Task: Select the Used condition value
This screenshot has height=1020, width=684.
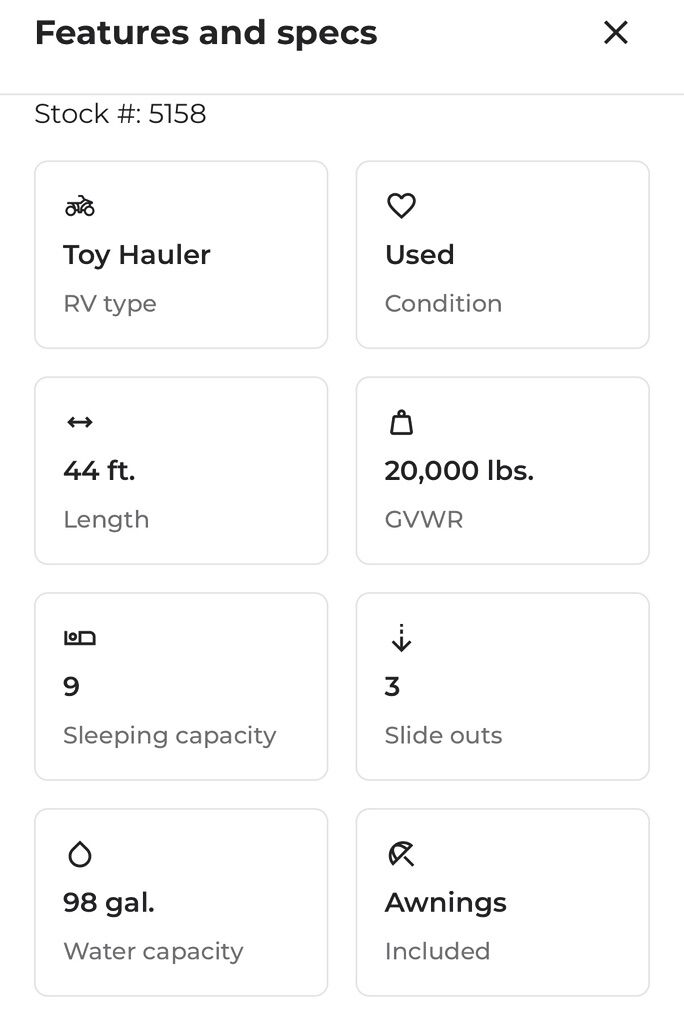Action: 420,255
